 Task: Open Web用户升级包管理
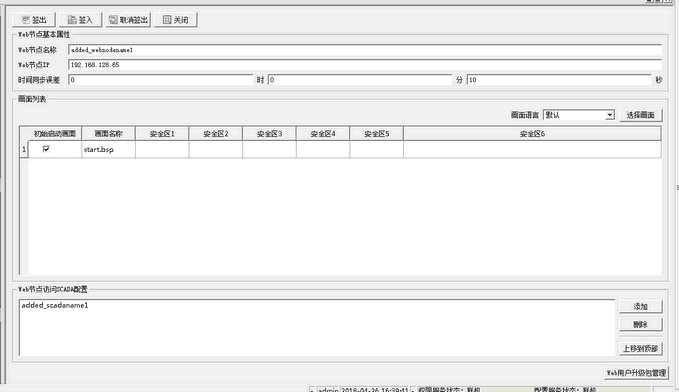(636, 373)
